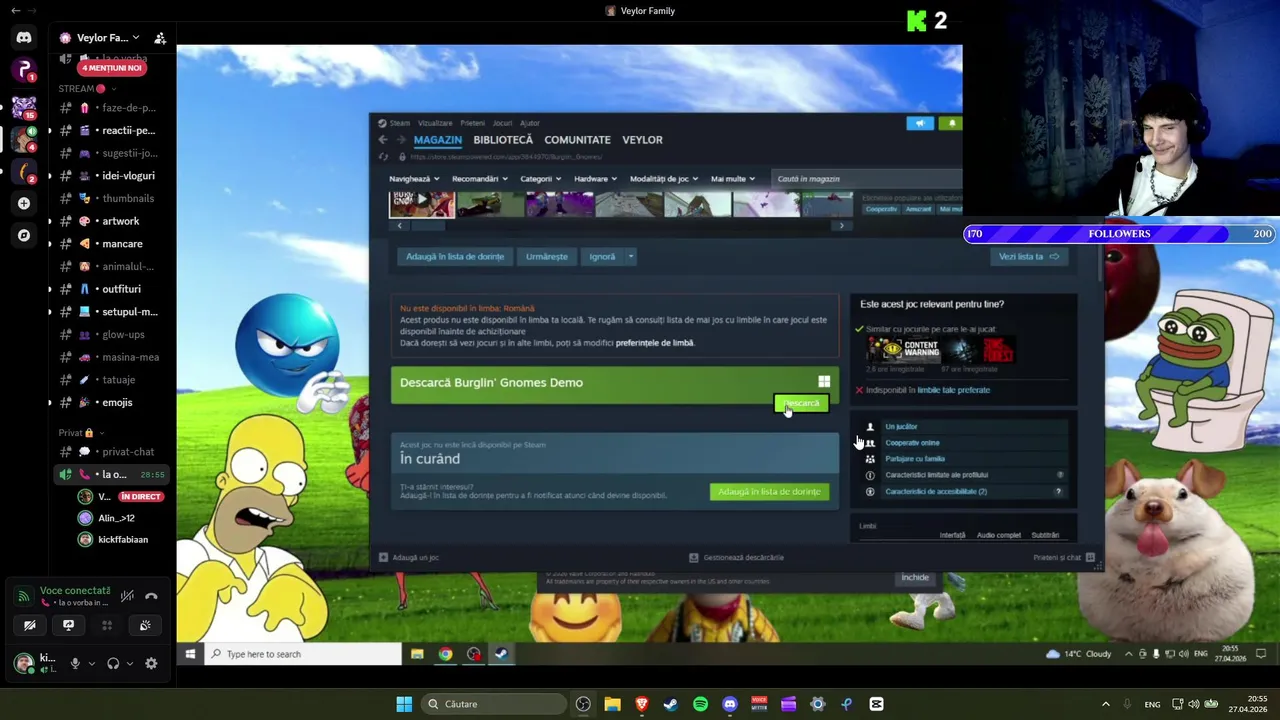Screen dimensions: 1280x720
Task: Expand microphone input options arrow
Action: click(x=91, y=663)
